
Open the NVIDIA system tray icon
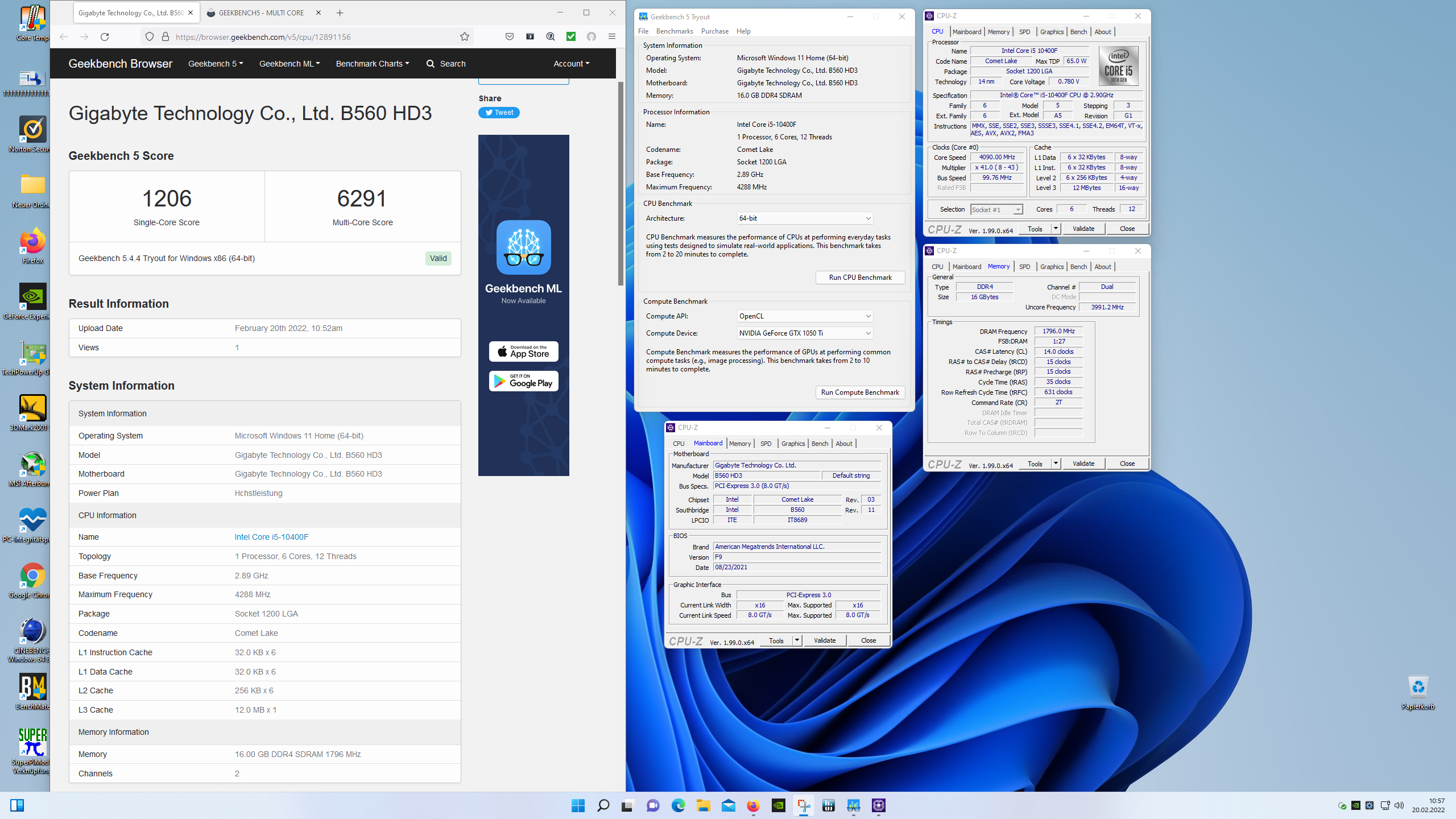1356,805
